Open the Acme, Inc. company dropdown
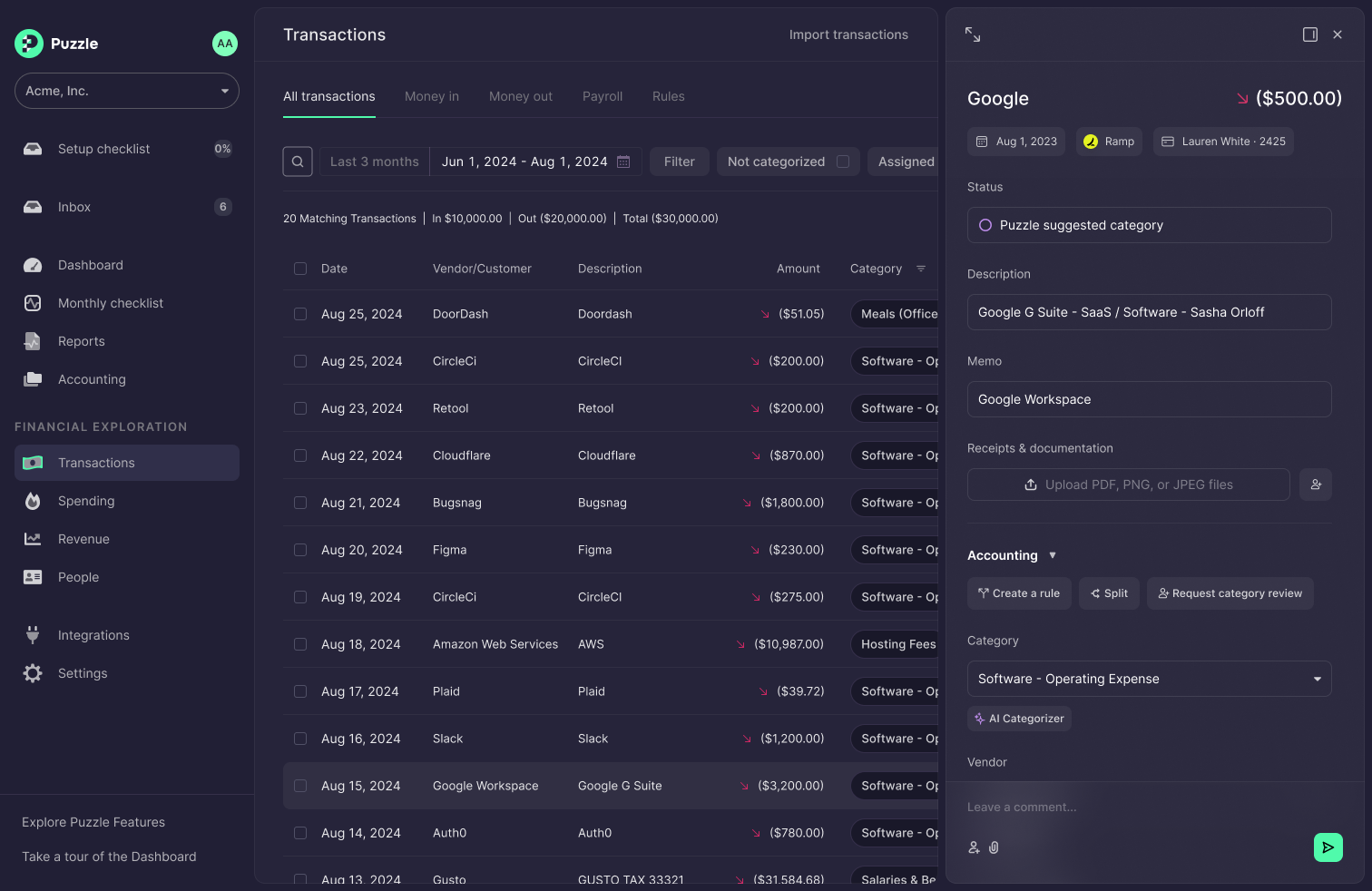The image size is (1372, 891). pyautogui.click(x=127, y=91)
